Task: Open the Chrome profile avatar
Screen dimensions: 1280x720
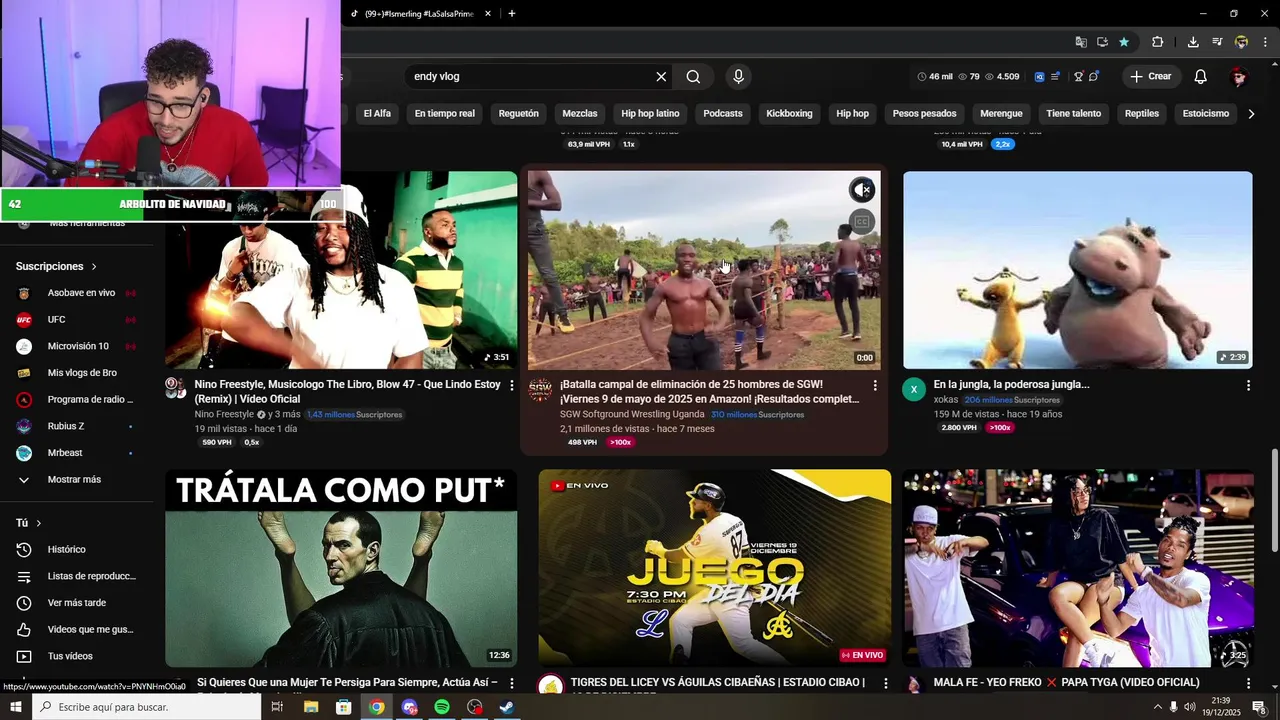Action: 1241,42
